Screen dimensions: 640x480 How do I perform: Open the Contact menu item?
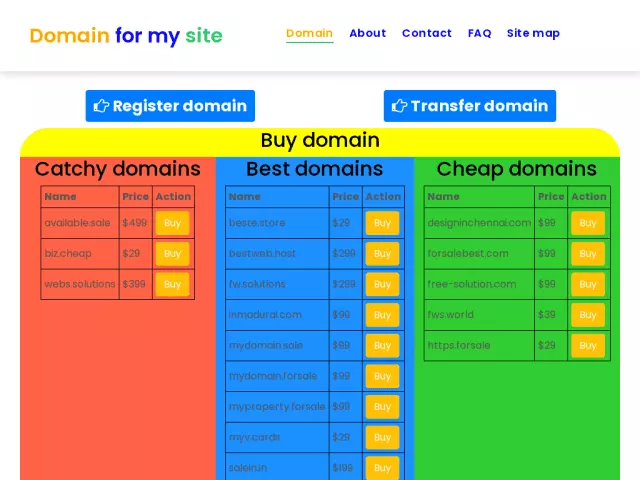426,33
